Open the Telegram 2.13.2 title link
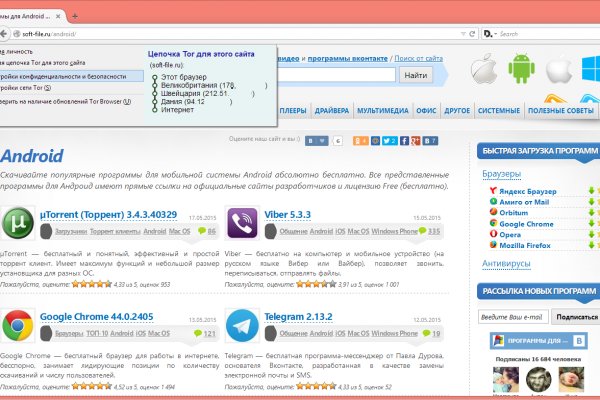Screen dimensions: 600x400 click(298, 317)
